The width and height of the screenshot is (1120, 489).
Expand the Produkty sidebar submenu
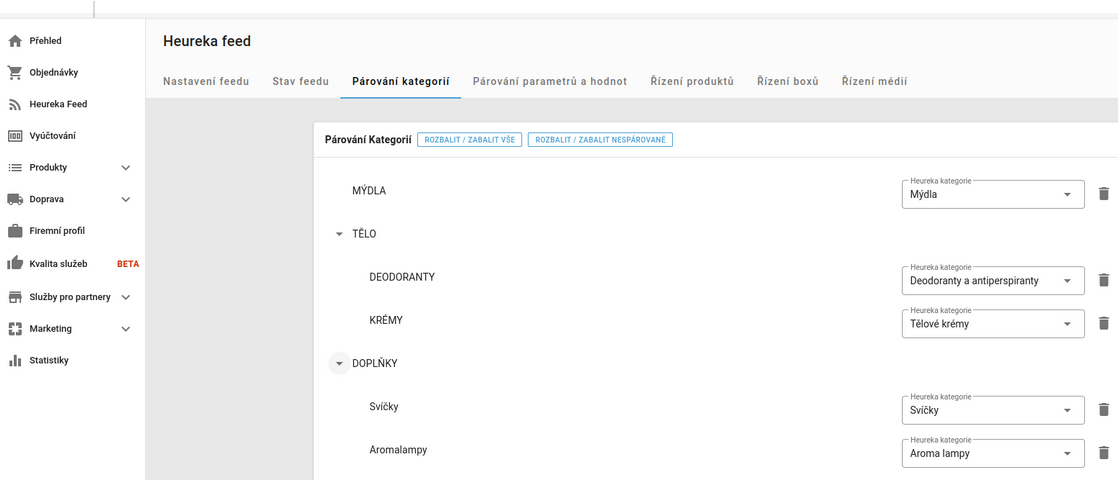tap(125, 168)
